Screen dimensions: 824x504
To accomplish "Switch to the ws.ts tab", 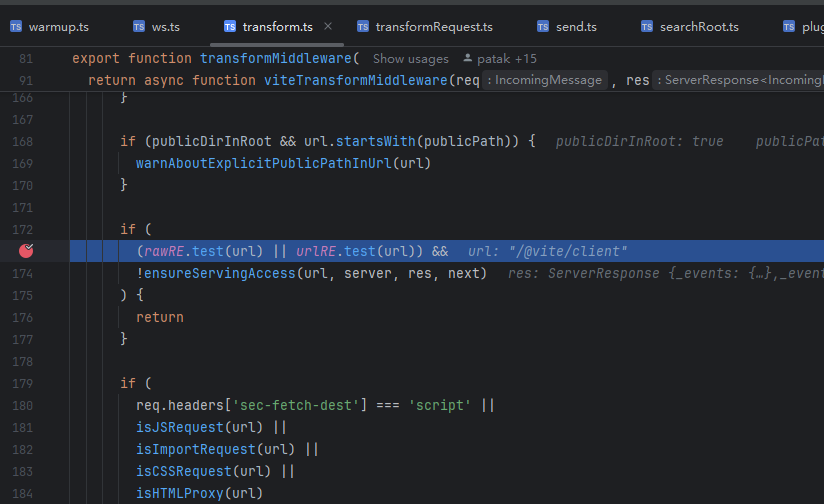I will click(165, 26).
